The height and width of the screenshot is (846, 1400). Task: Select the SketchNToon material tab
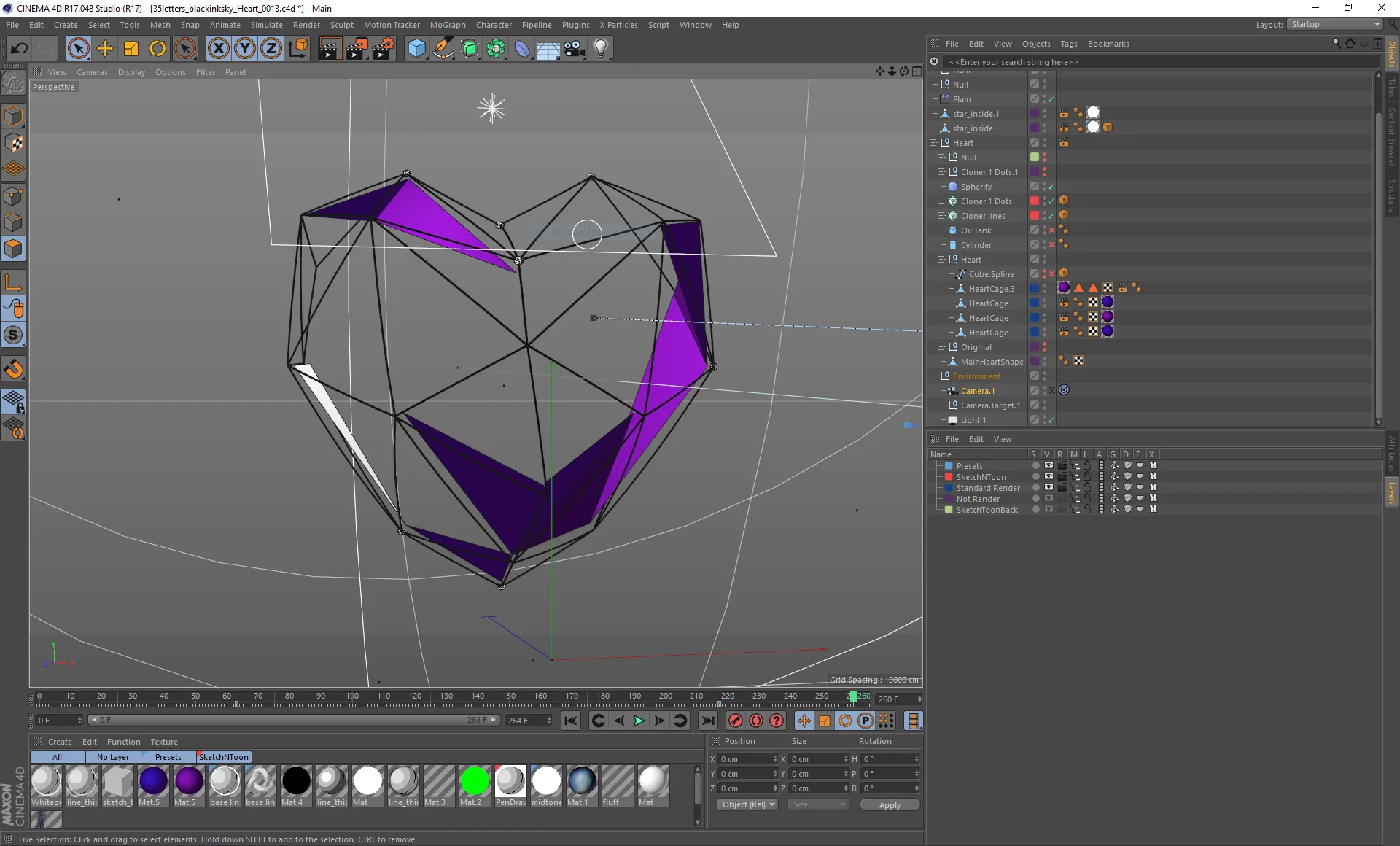pyautogui.click(x=223, y=757)
